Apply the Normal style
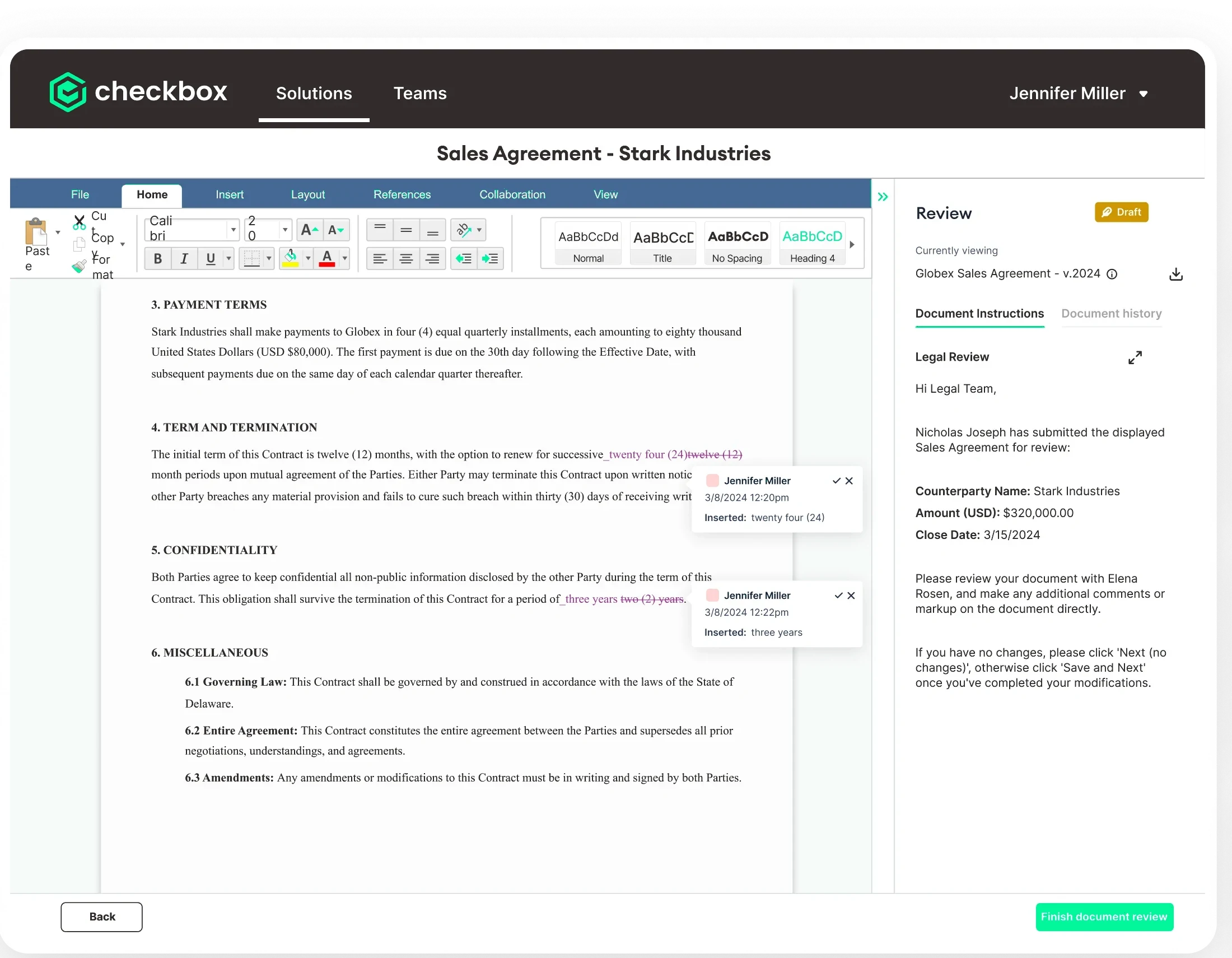 pos(589,244)
